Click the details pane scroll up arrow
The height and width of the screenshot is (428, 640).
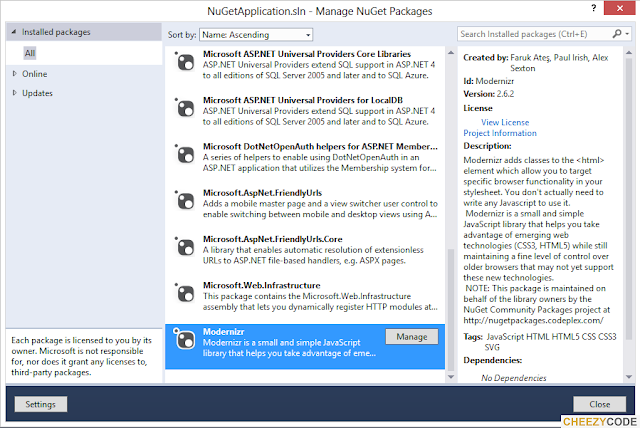coord(629,53)
